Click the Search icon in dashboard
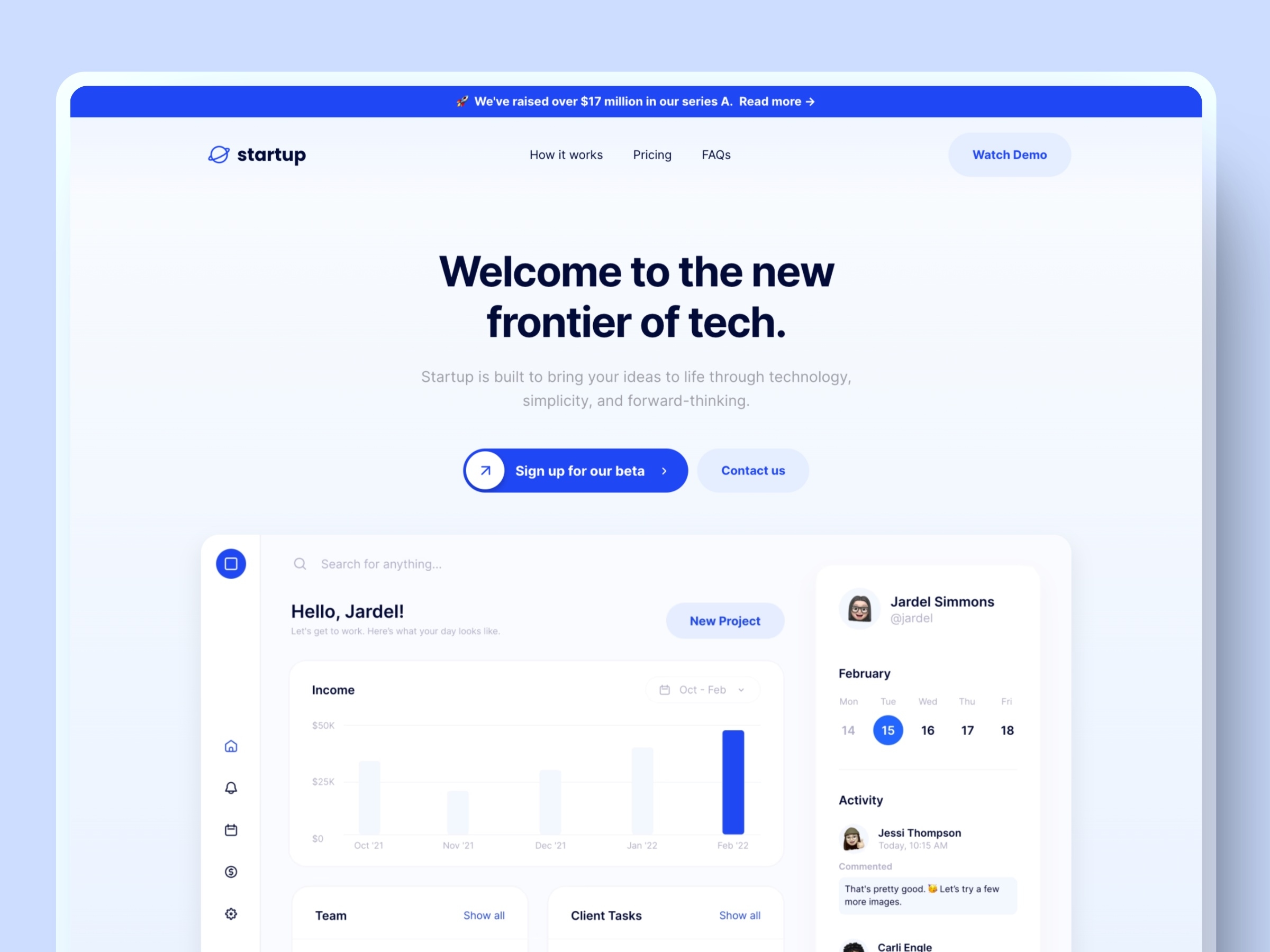The width and height of the screenshot is (1270, 952). 300,563
